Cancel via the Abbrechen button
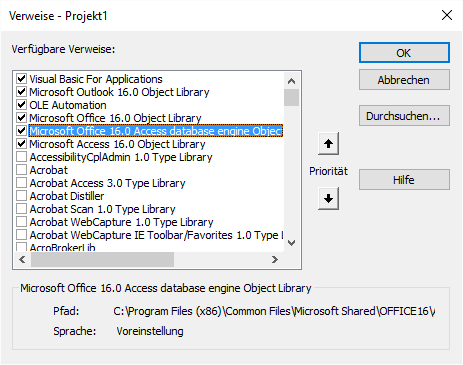The width and height of the screenshot is (463, 365). 404,80
